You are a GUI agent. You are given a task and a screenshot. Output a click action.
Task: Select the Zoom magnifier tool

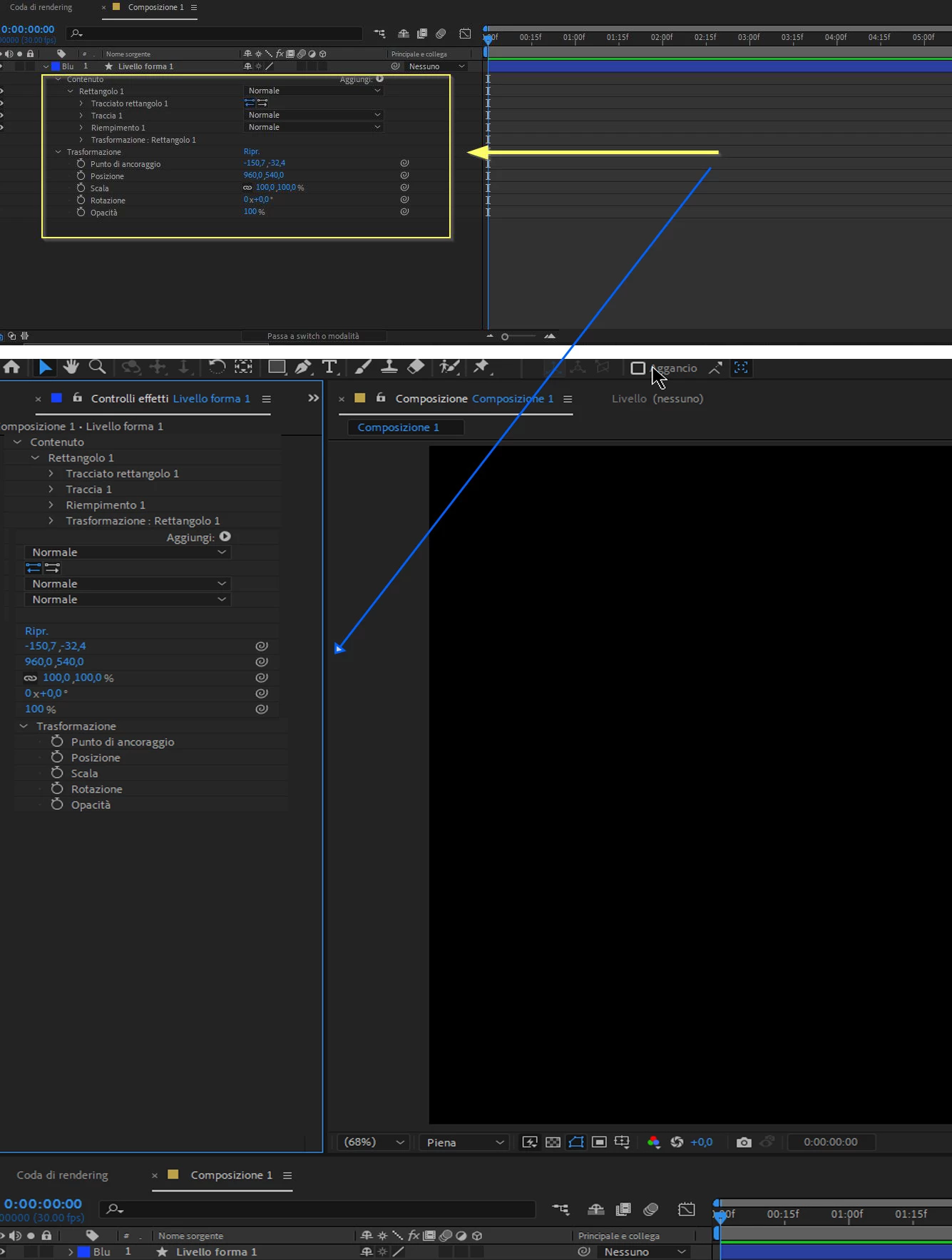tap(98, 367)
